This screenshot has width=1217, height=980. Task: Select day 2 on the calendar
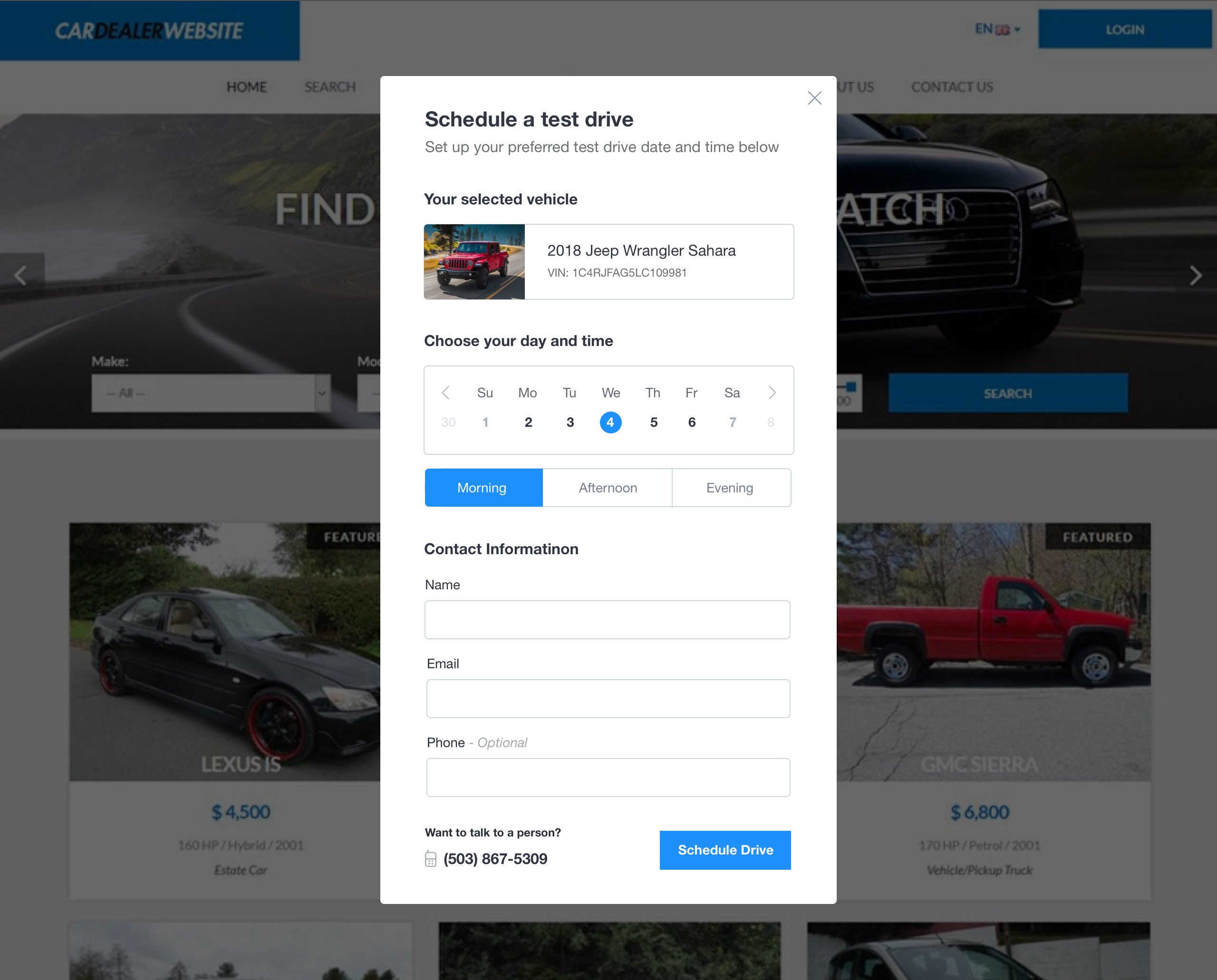pyautogui.click(x=528, y=422)
